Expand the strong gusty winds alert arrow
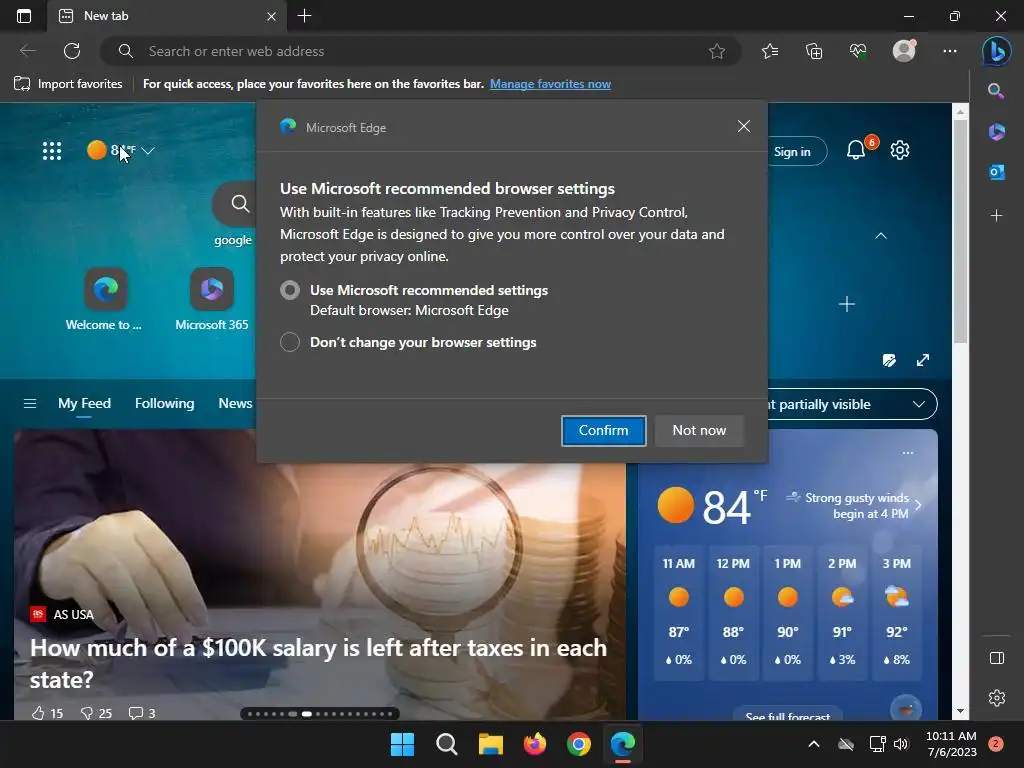Screen dimensions: 1024x768 point(918,505)
